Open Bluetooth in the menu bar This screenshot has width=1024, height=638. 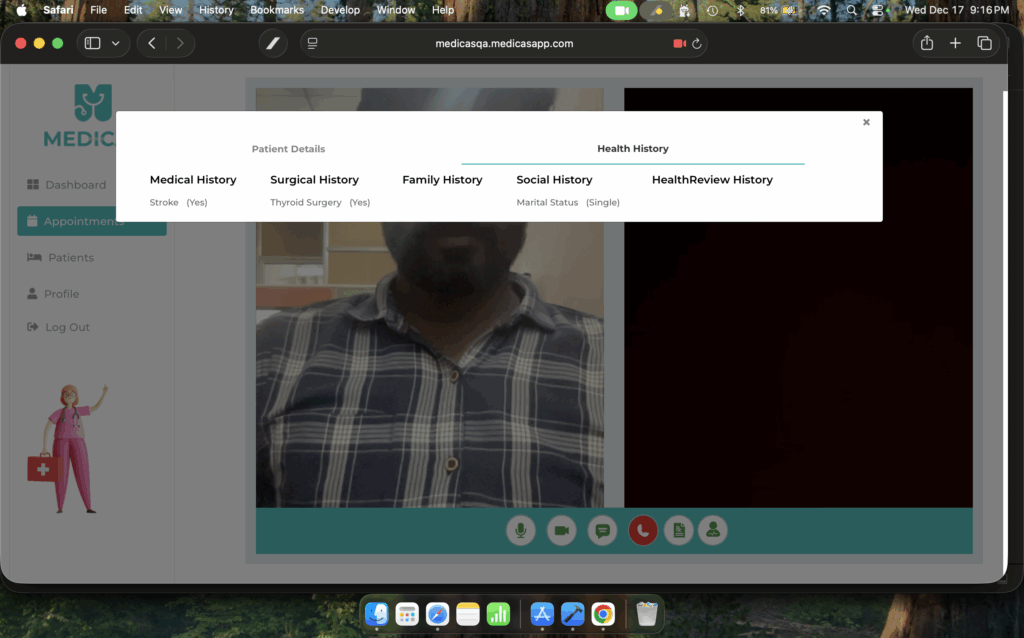click(x=741, y=10)
